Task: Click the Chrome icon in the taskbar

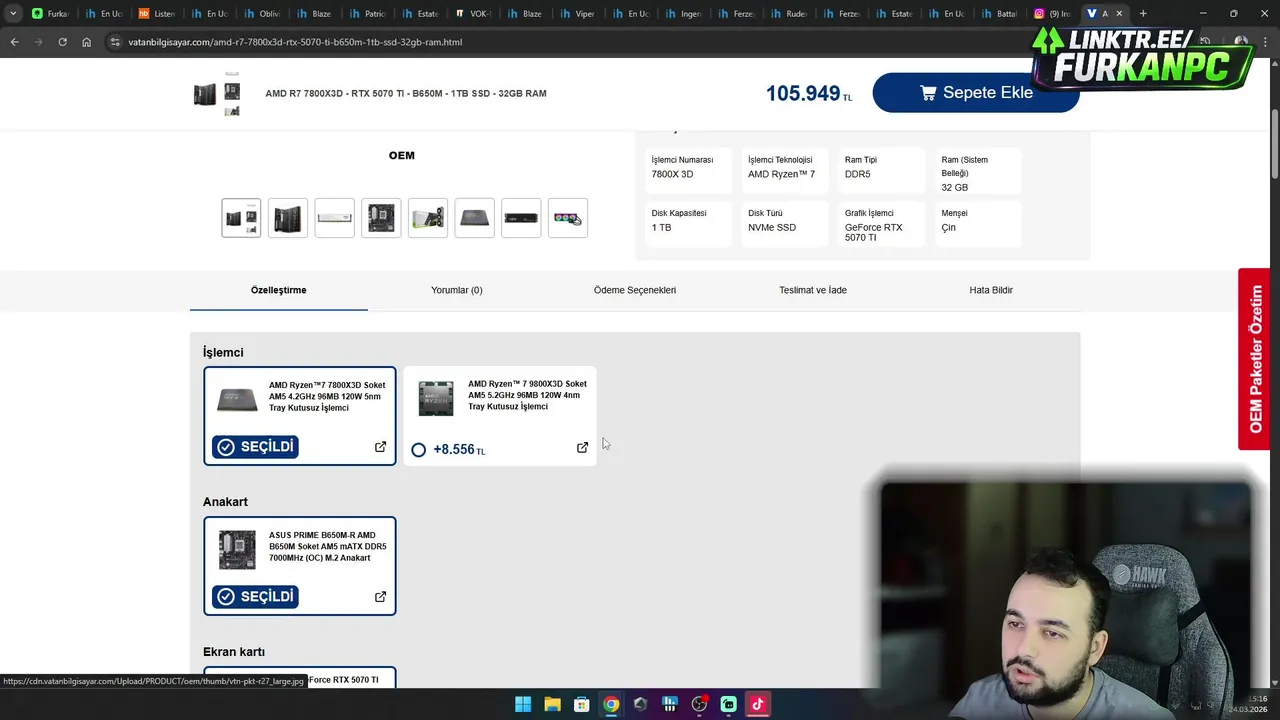Action: [611, 704]
